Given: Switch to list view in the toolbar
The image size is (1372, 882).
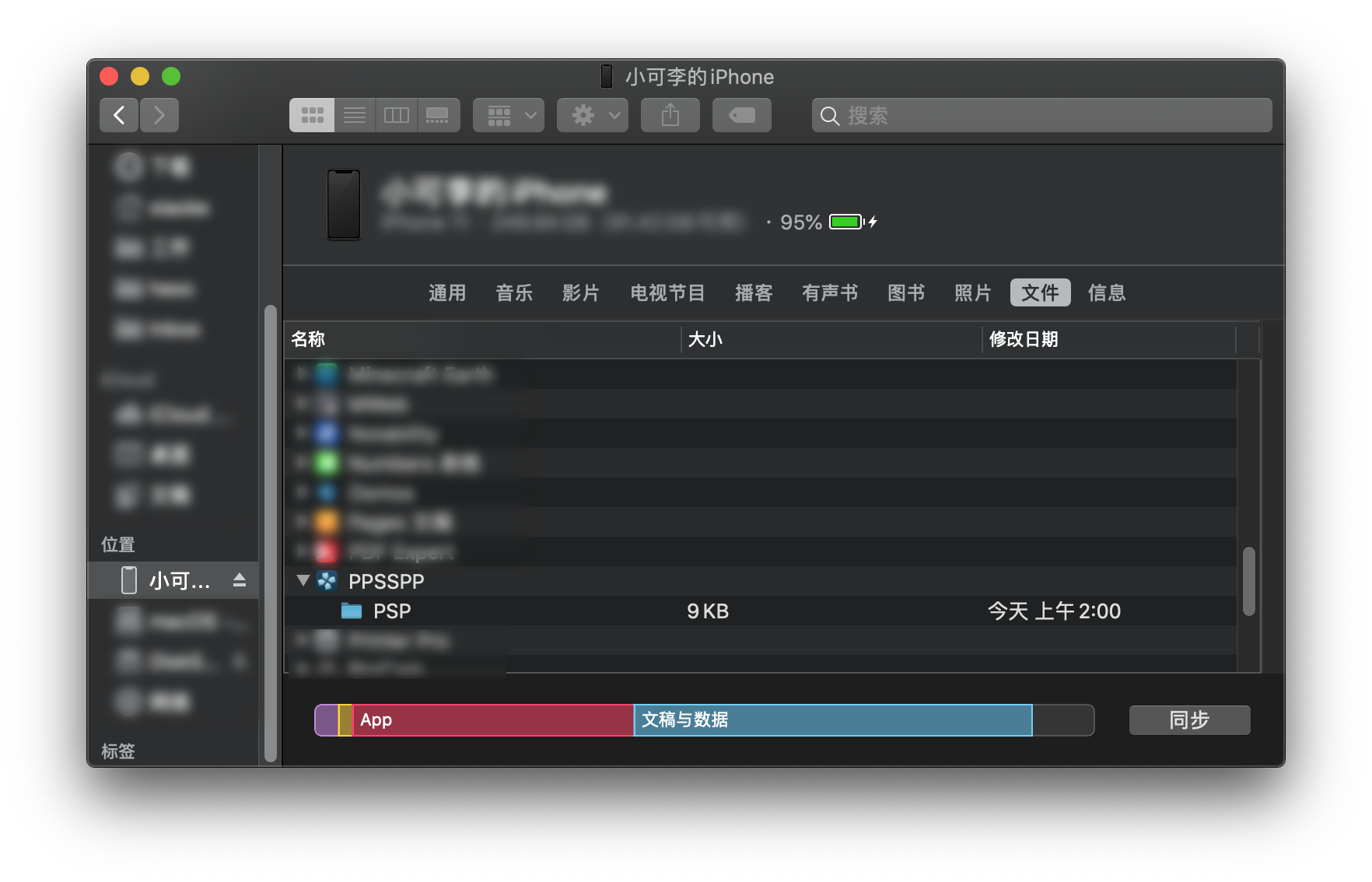Looking at the screenshot, I should [355, 115].
